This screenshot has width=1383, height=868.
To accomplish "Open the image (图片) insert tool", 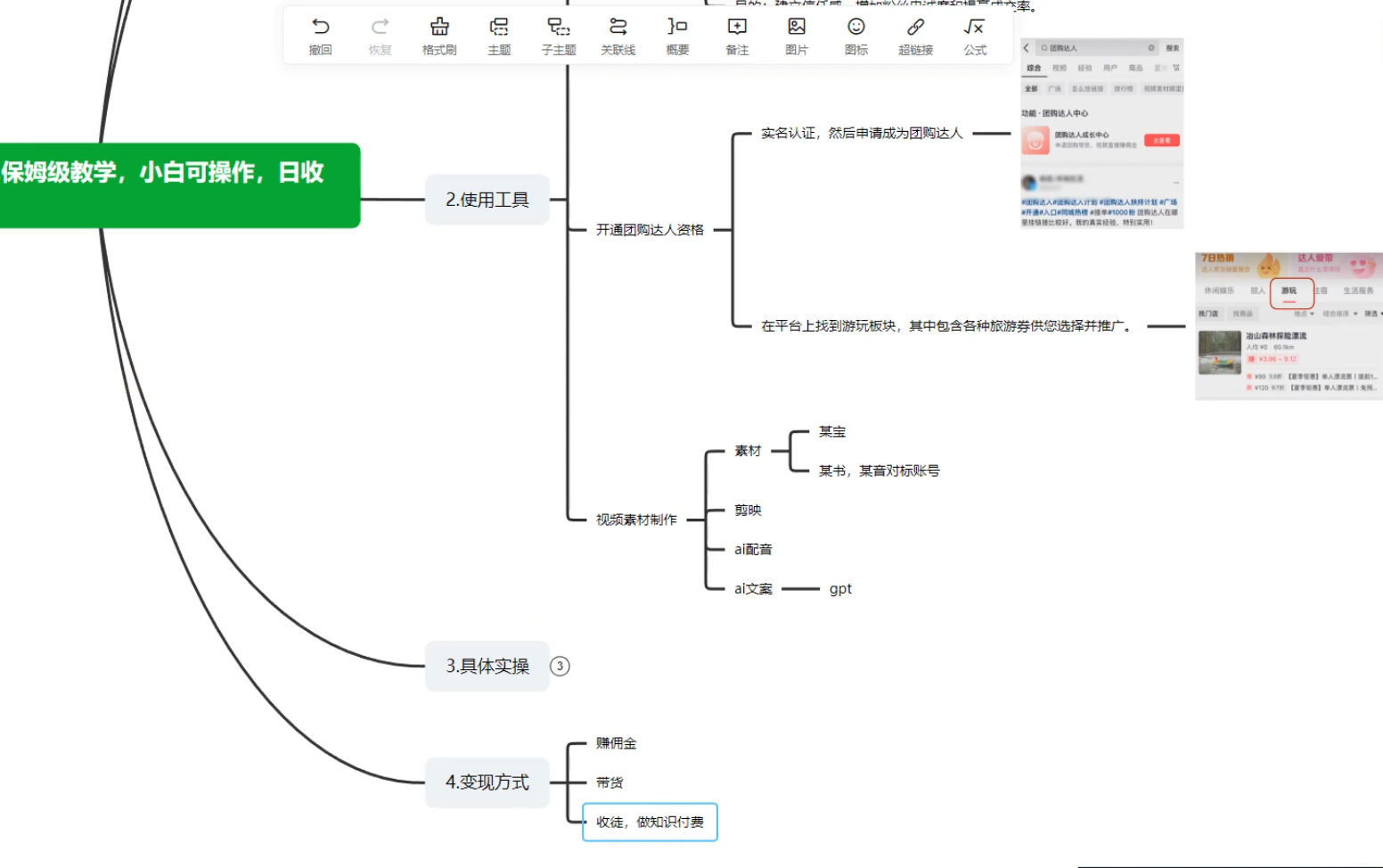I will point(797,28).
